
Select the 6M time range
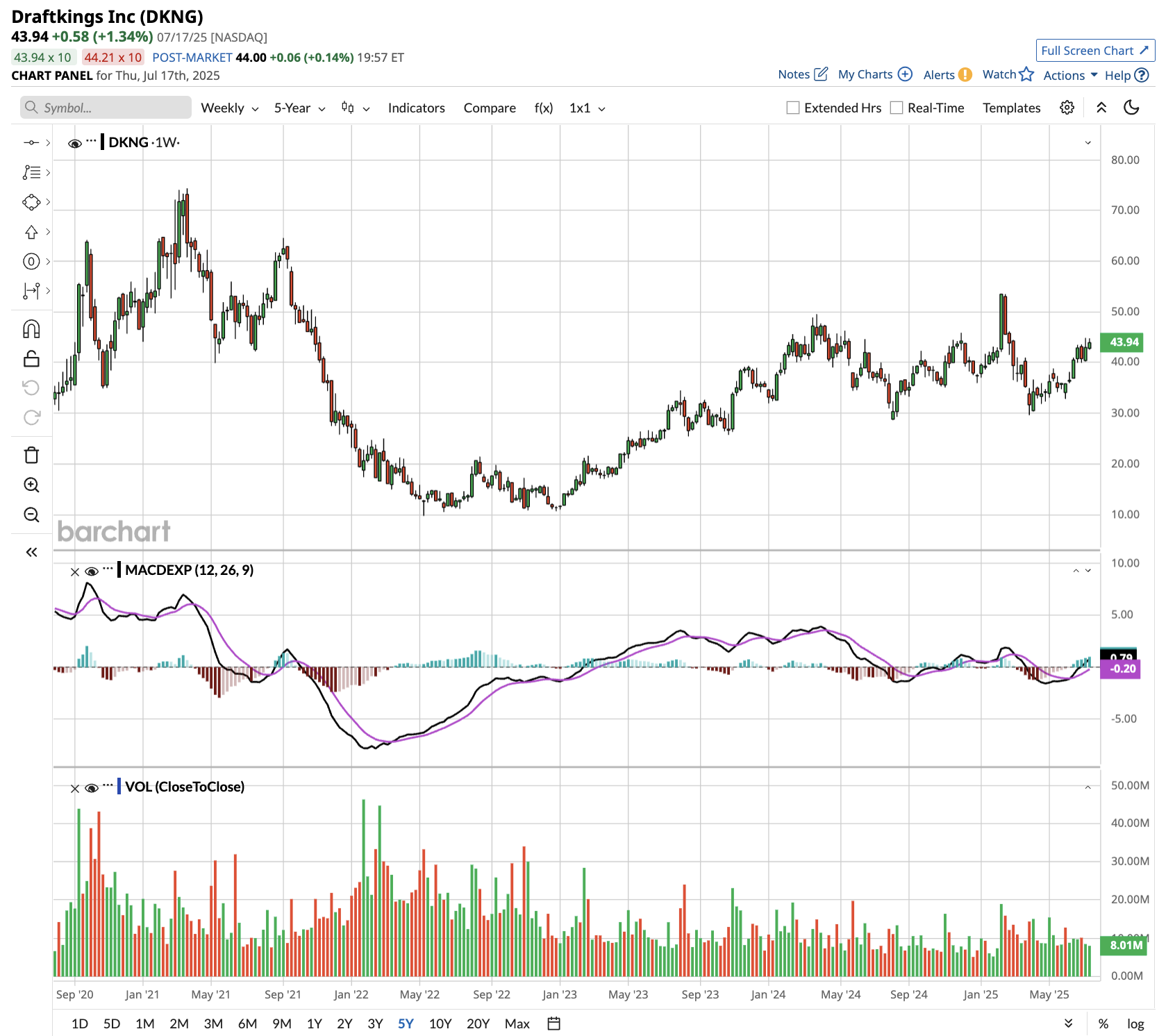(x=247, y=1024)
